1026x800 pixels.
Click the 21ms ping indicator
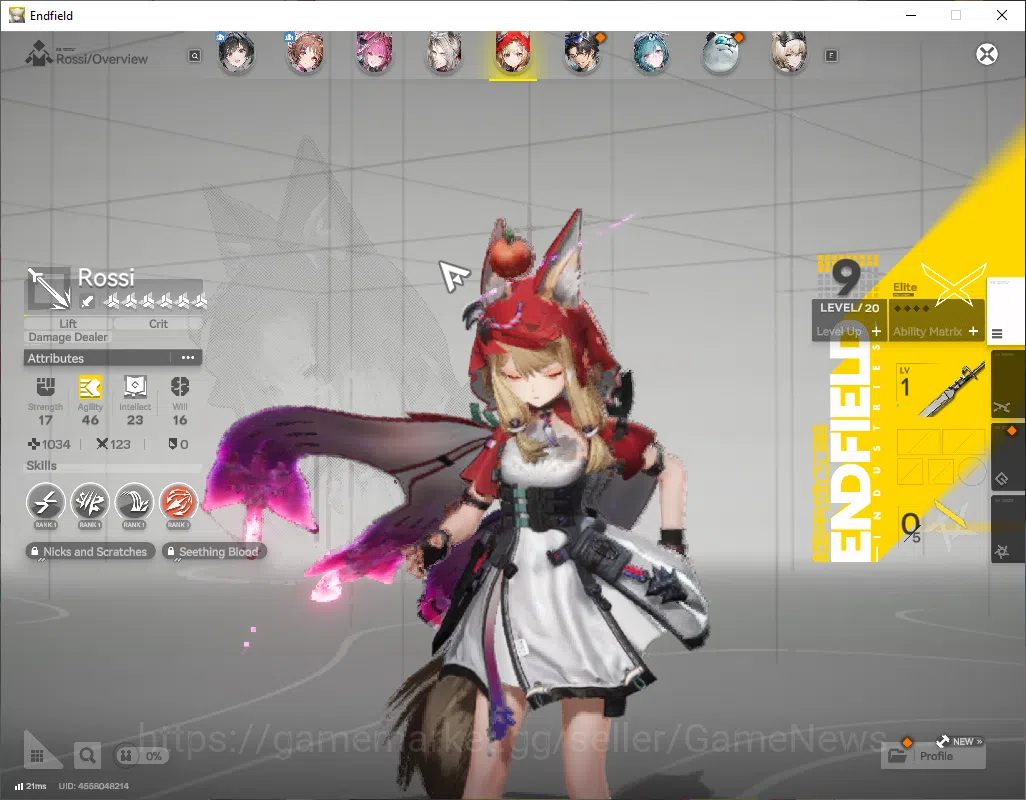(31, 786)
